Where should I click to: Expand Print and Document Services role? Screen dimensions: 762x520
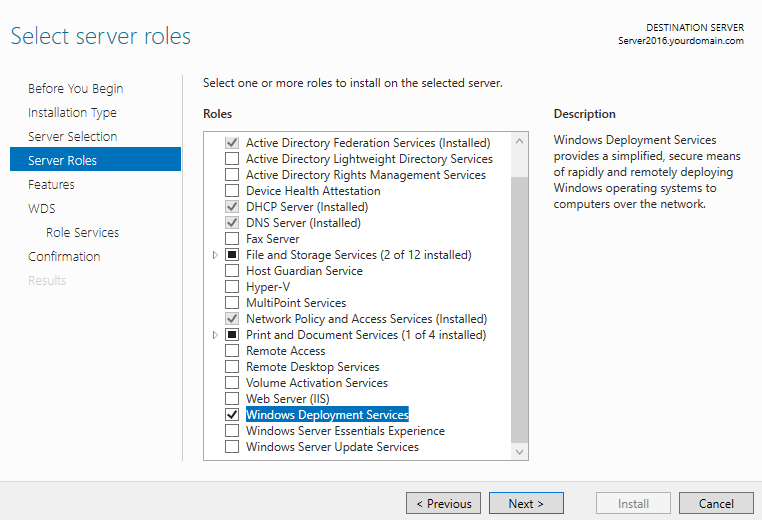click(215, 335)
